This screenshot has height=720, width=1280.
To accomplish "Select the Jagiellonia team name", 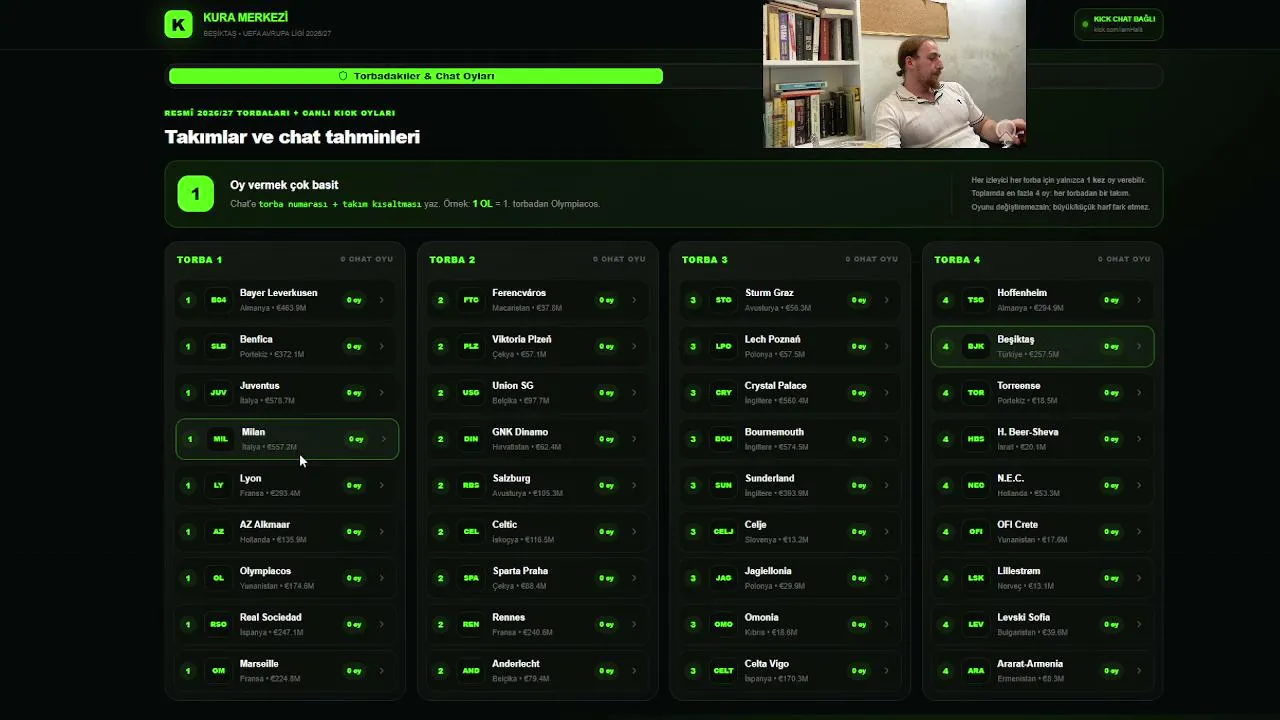I will (x=768, y=571).
